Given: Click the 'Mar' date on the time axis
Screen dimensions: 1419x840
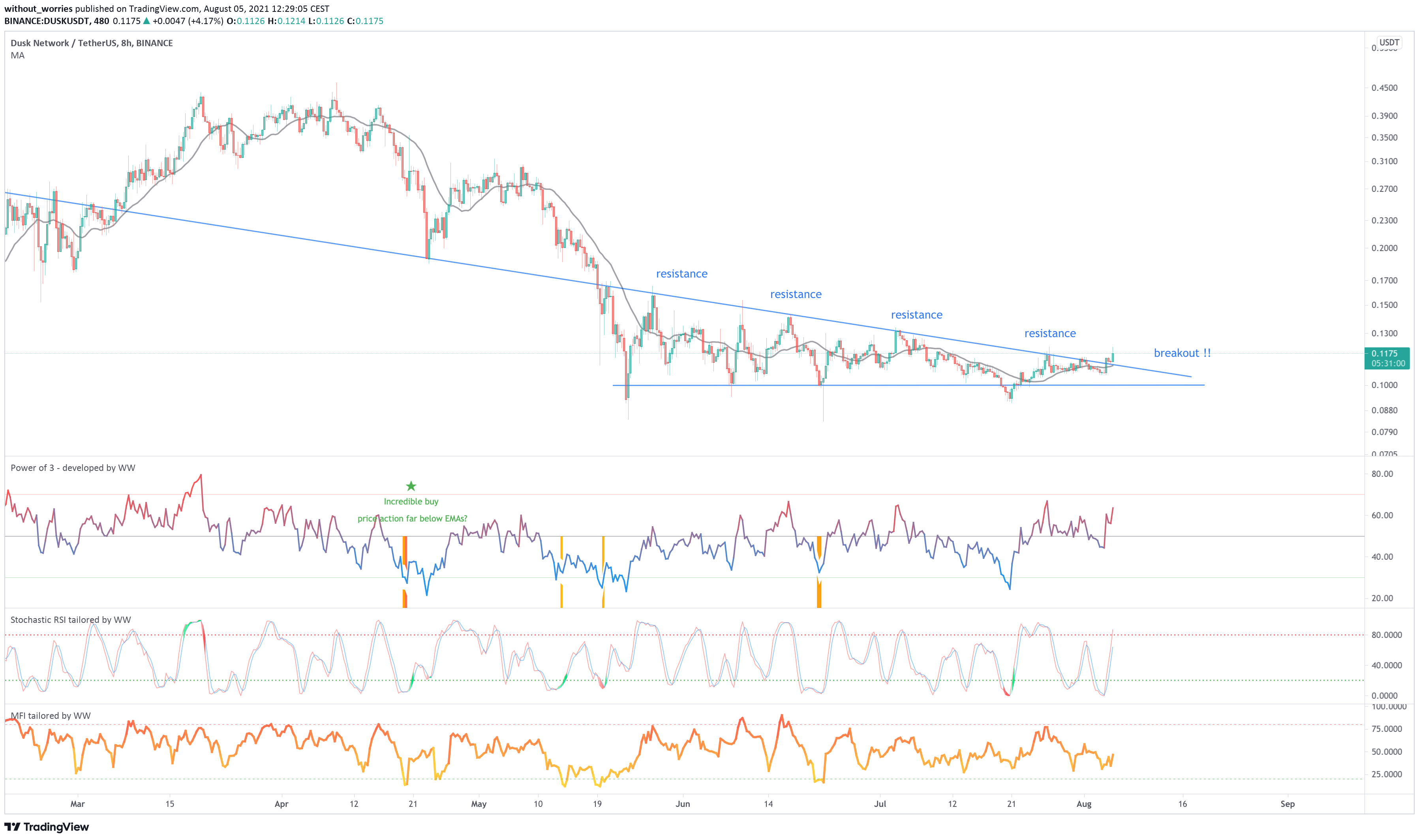Looking at the screenshot, I should (77, 804).
